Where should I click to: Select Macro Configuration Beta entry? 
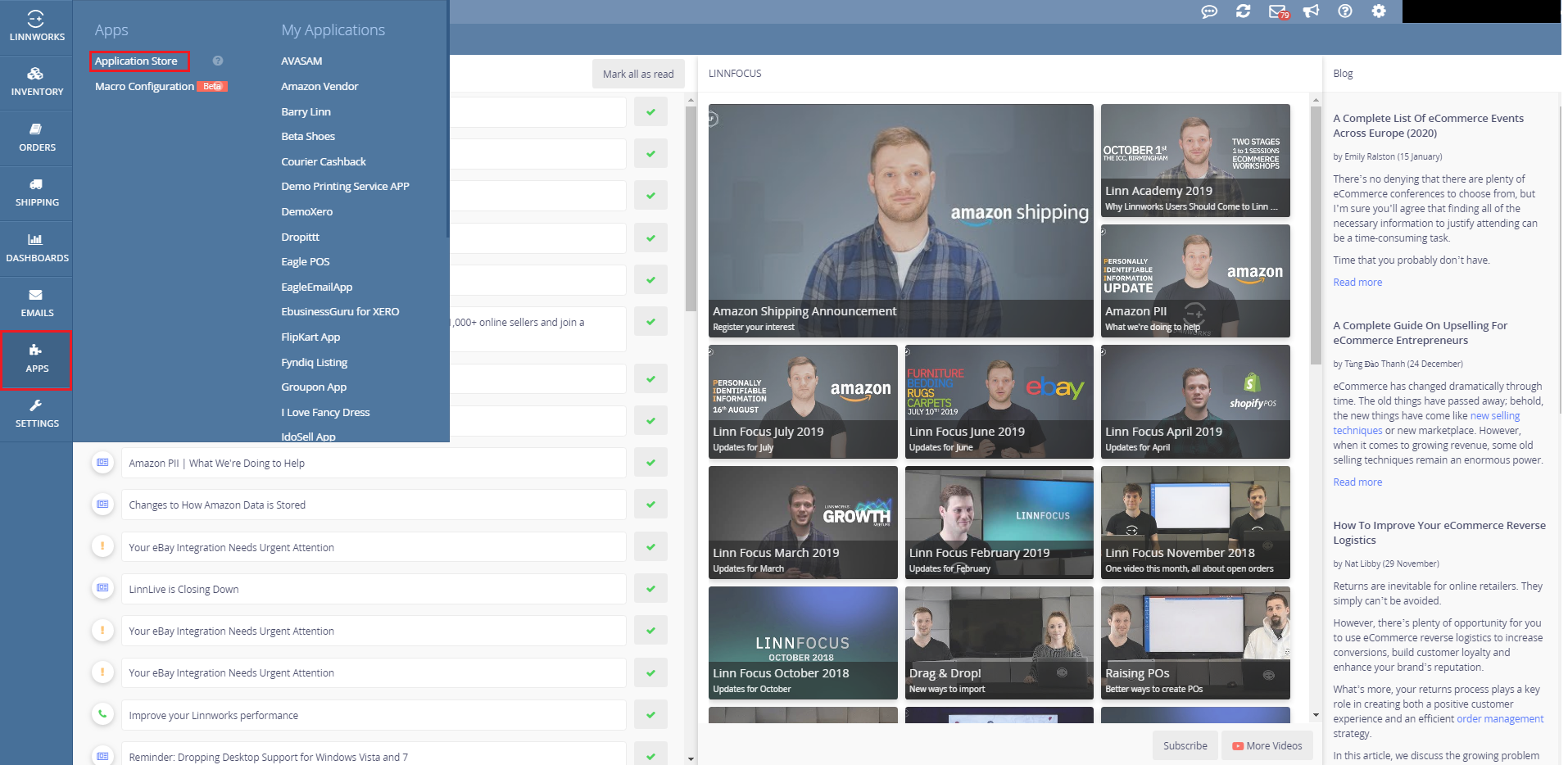161,86
